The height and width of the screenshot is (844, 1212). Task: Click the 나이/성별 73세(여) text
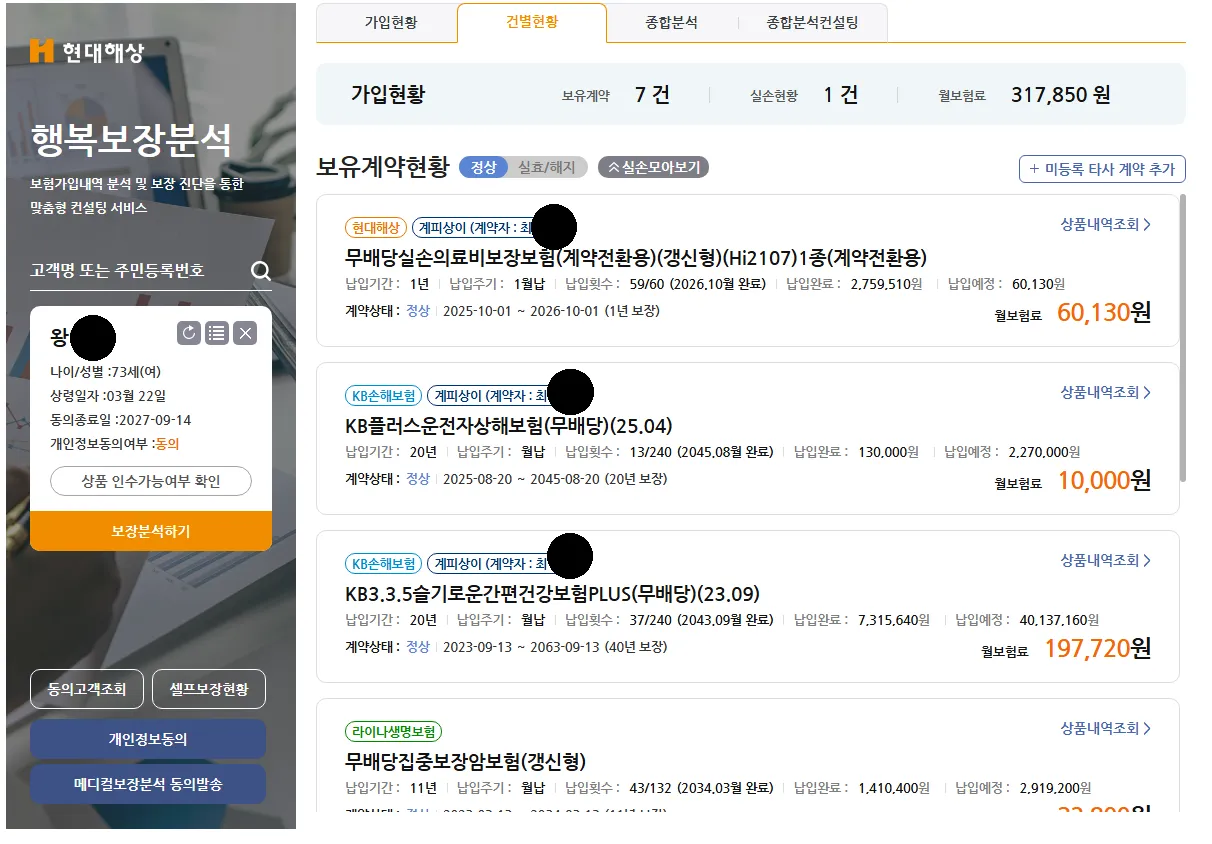click(x=106, y=372)
